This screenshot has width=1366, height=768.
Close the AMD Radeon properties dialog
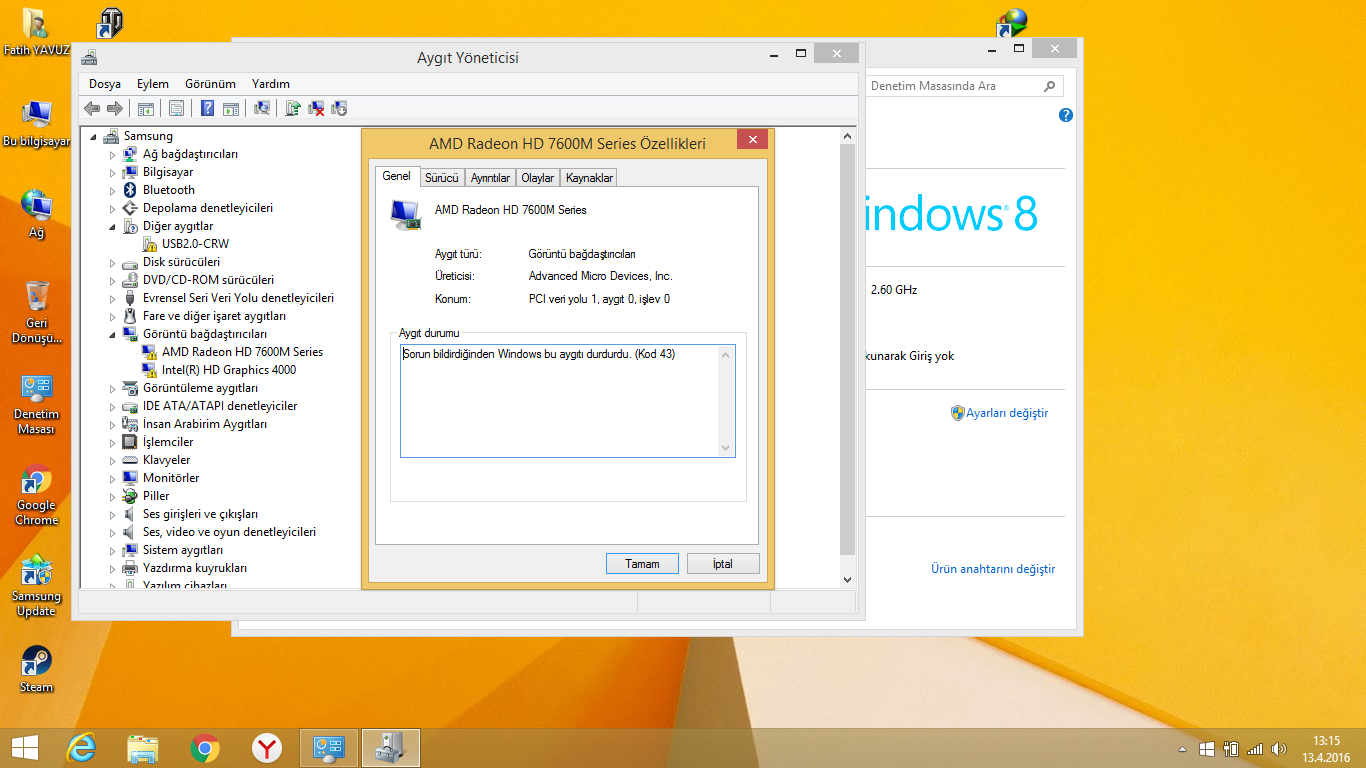coord(752,140)
